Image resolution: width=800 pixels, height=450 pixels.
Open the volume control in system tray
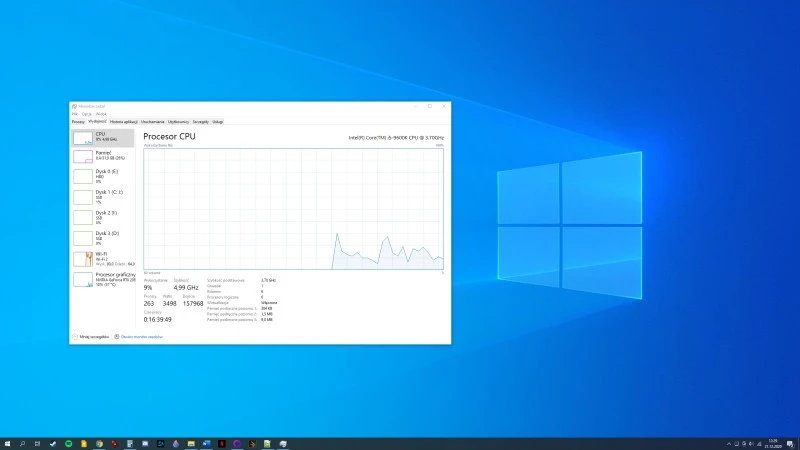[751, 444]
